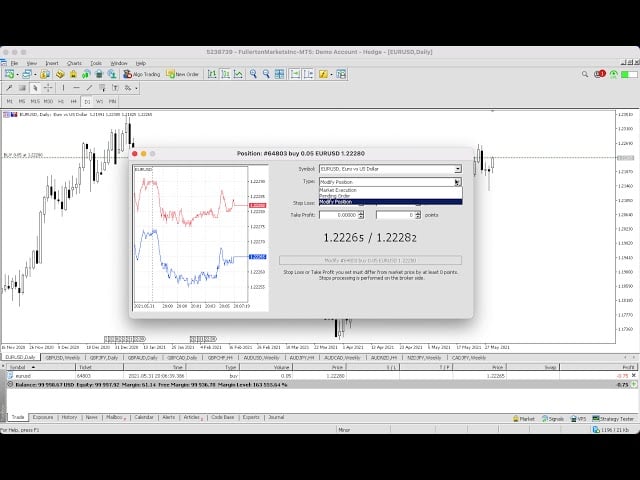The width and height of the screenshot is (640, 480).
Task: Choose Pending Order from Type list
Action: (x=391, y=196)
